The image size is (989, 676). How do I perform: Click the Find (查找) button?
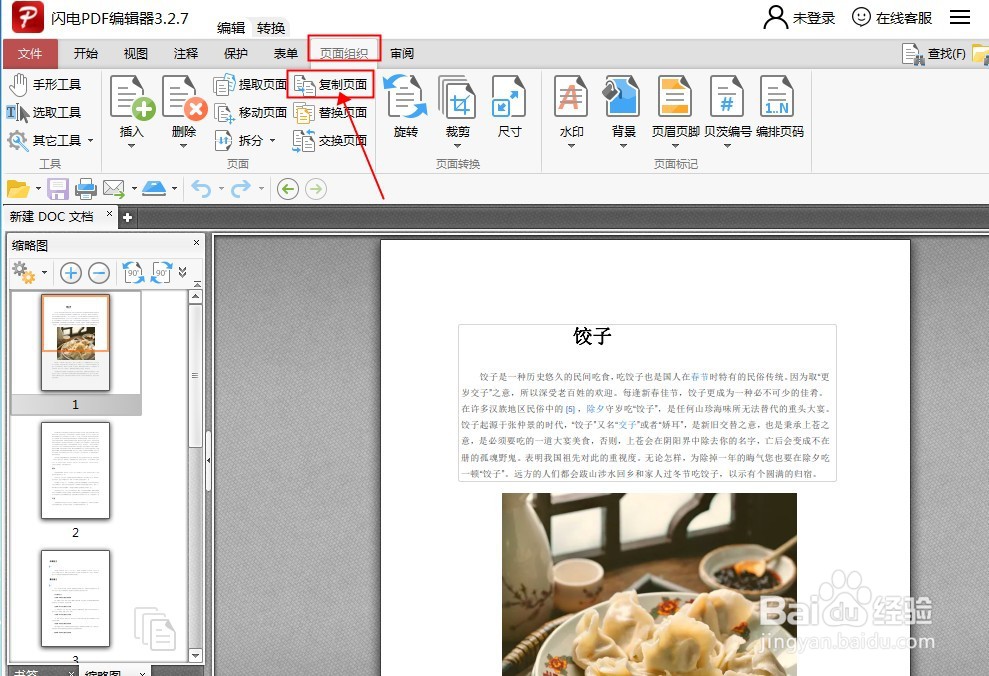[x=934, y=54]
